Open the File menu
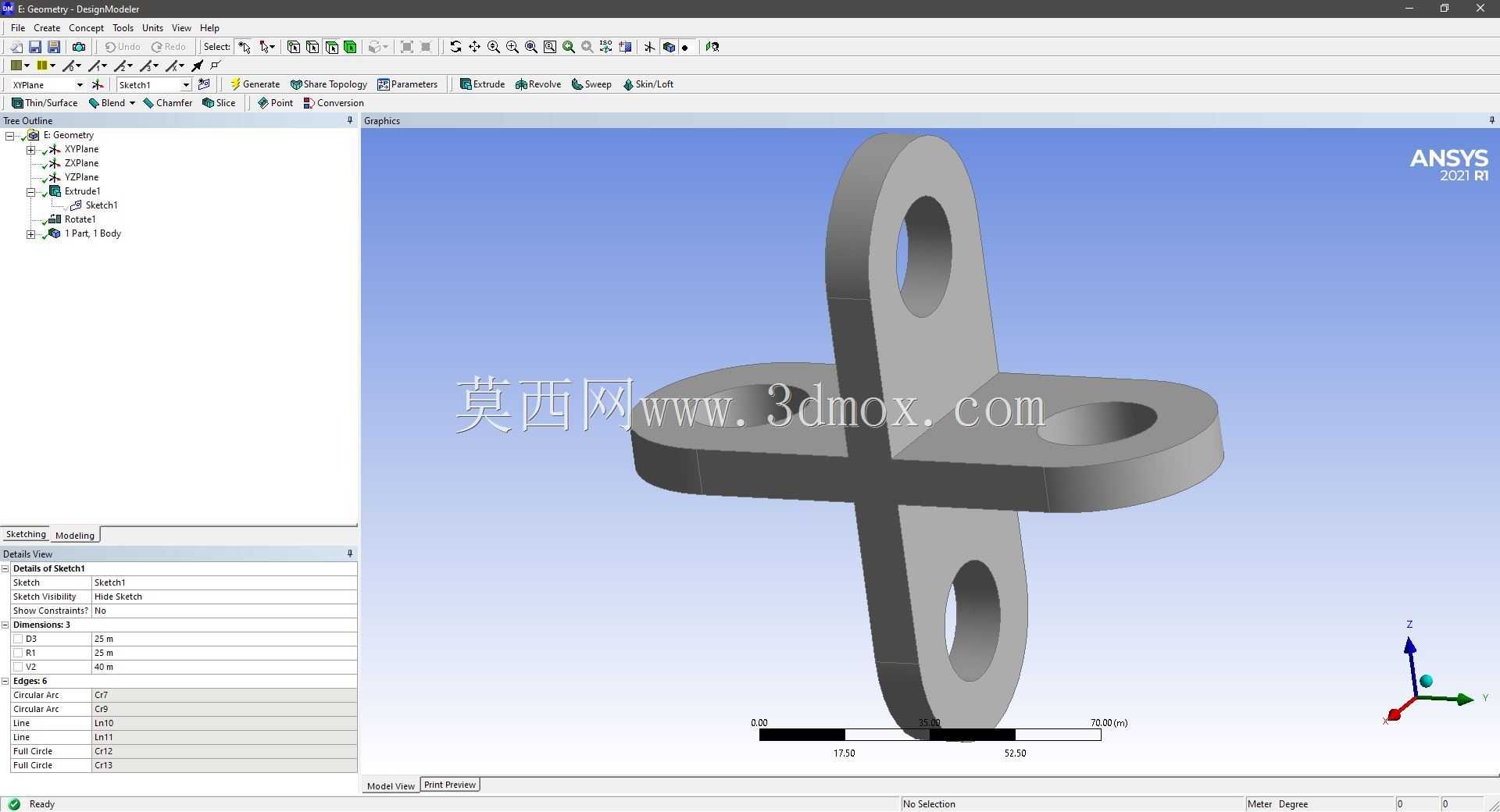The width and height of the screenshot is (1500, 812). point(18,27)
